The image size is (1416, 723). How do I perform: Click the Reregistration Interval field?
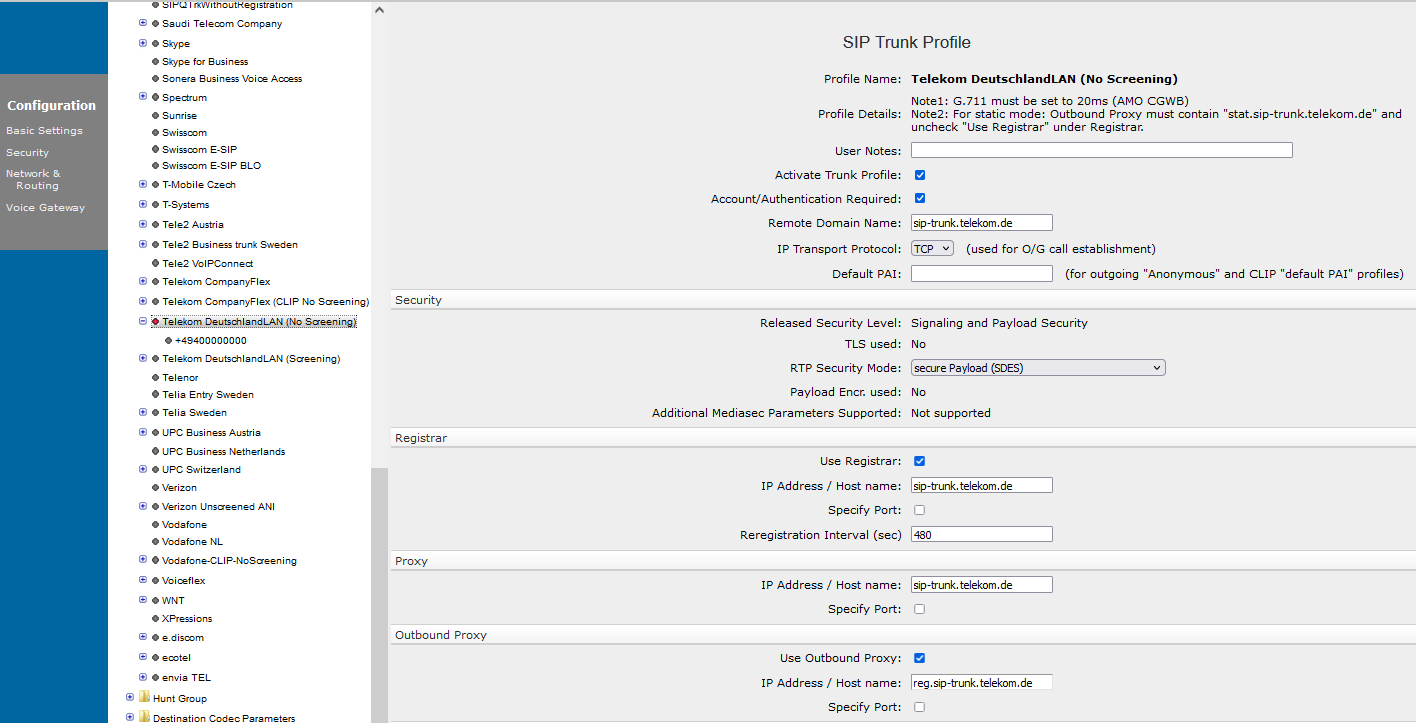[982, 535]
